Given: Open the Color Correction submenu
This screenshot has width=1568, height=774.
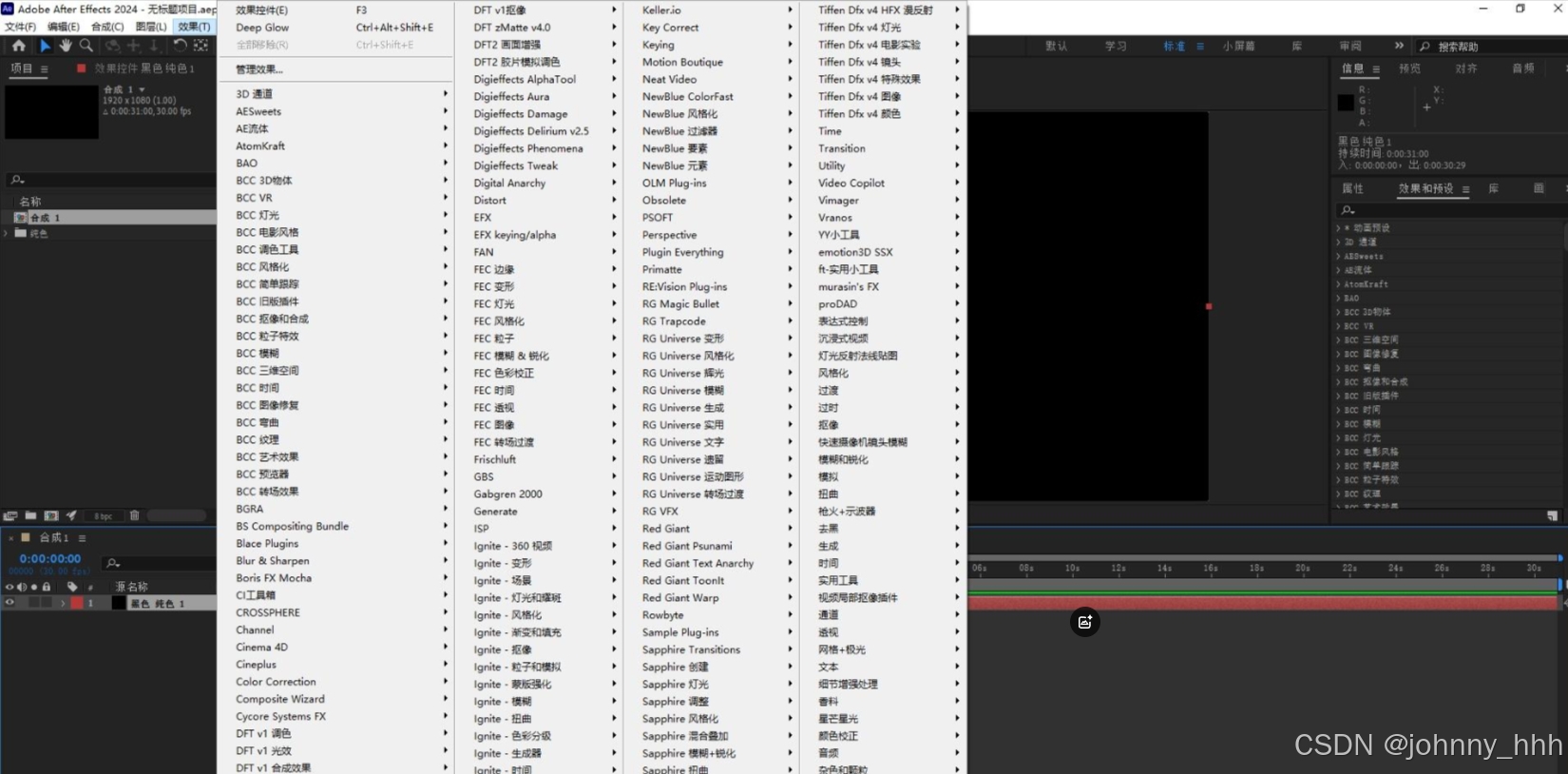Looking at the screenshot, I should tap(336, 682).
